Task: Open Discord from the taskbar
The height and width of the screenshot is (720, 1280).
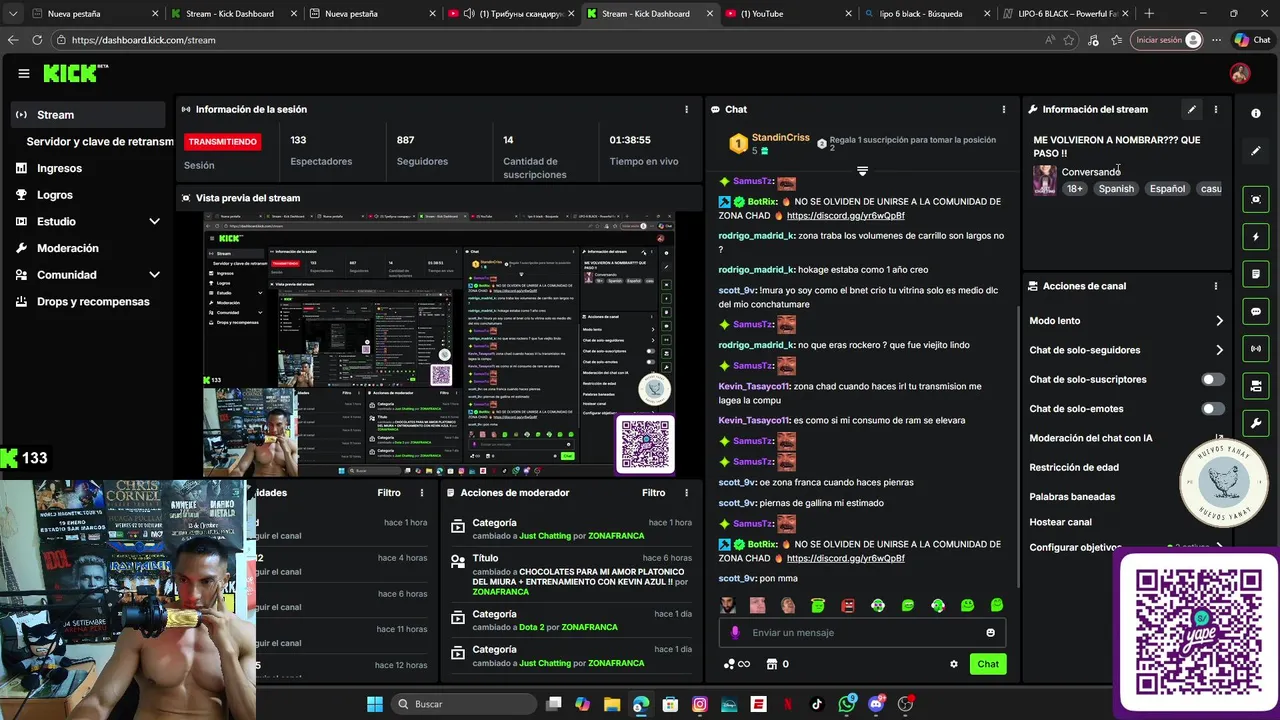Action: pyautogui.click(x=877, y=704)
